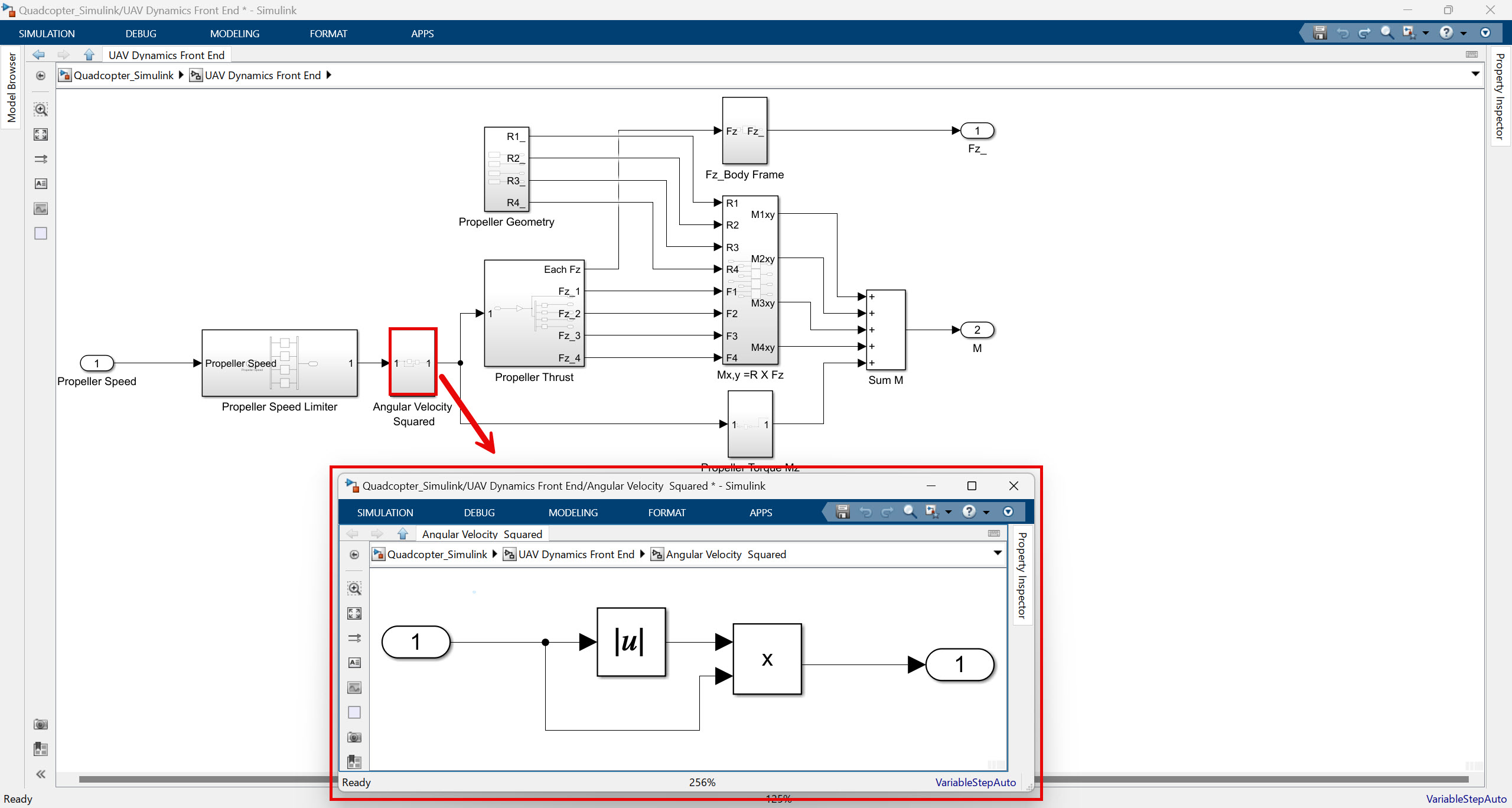The width and height of the screenshot is (1512, 808).
Task: Select the Propeller Speed Limiter block
Action: pos(279,363)
